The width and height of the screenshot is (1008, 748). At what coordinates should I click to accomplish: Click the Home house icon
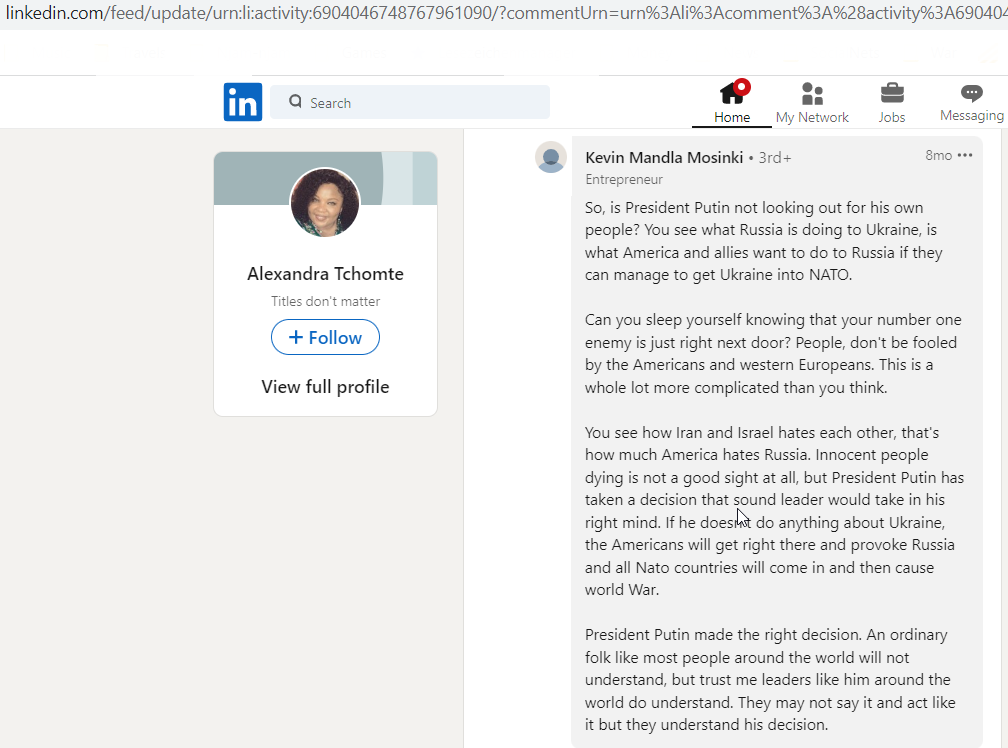732,93
